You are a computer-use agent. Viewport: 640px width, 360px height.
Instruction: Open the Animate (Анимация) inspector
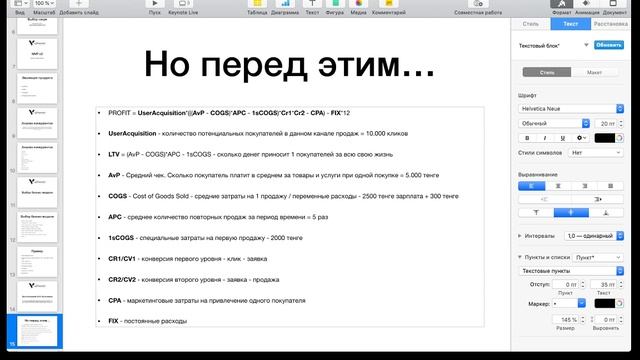587,4
